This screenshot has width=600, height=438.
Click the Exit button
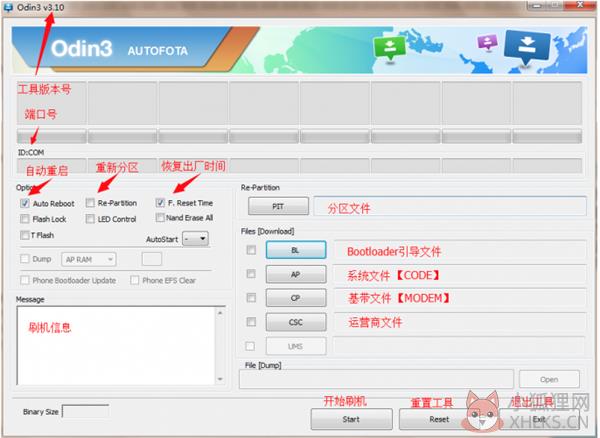click(x=540, y=419)
